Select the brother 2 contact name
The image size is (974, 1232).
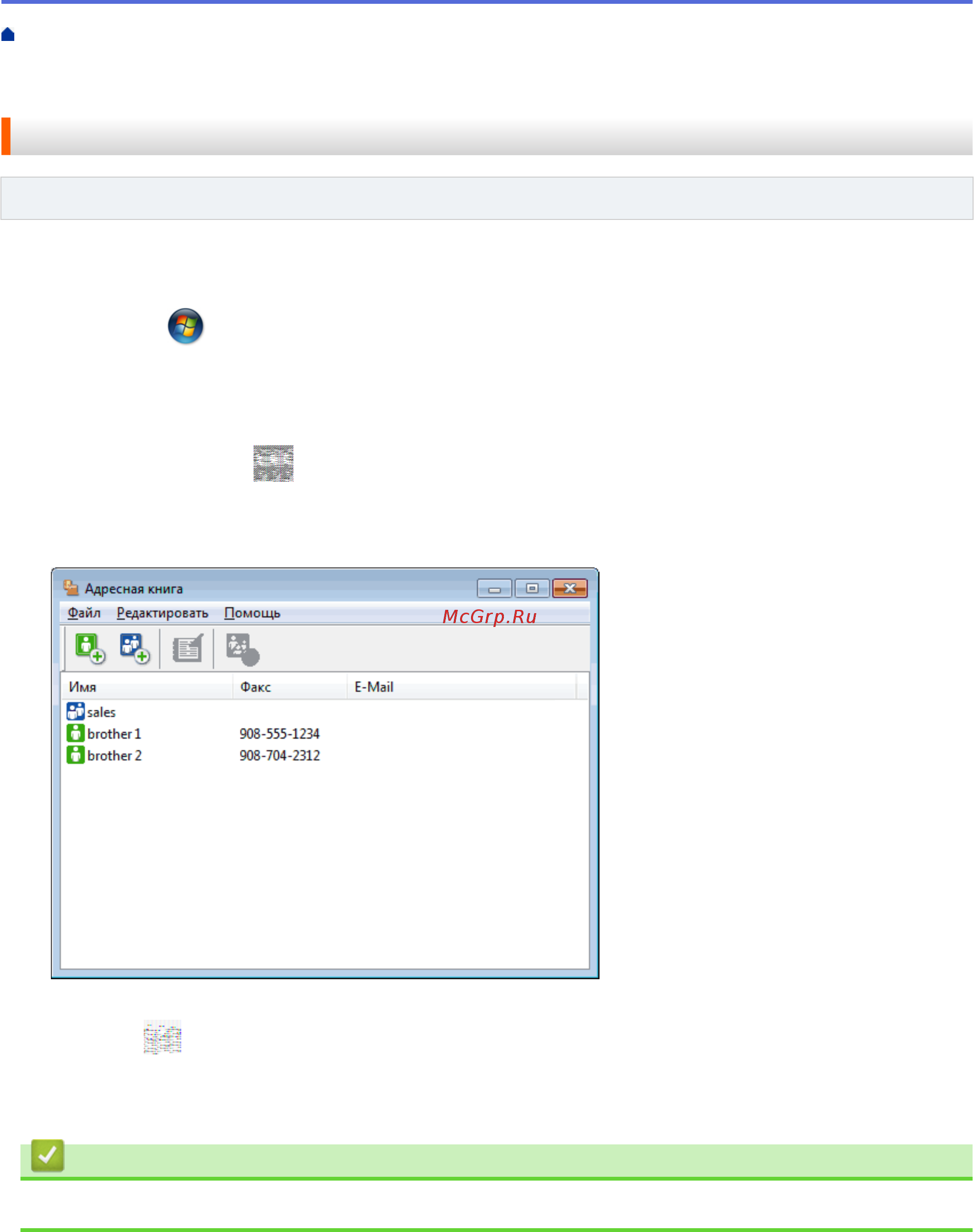point(114,755)
